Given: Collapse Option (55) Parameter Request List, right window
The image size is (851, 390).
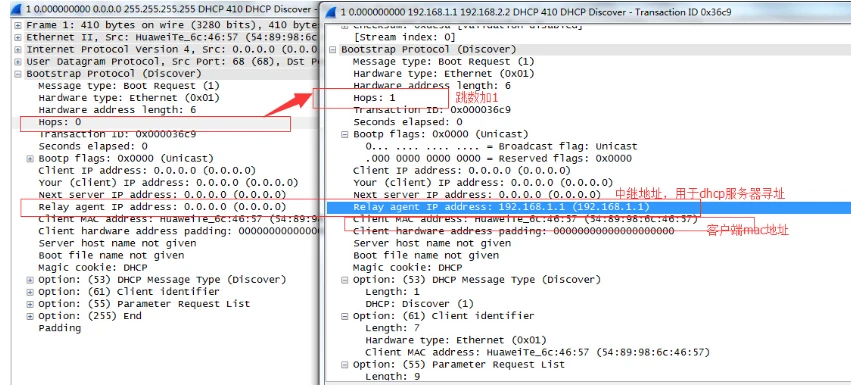Looking at the screenshot, I should click(x=345, y=365).
